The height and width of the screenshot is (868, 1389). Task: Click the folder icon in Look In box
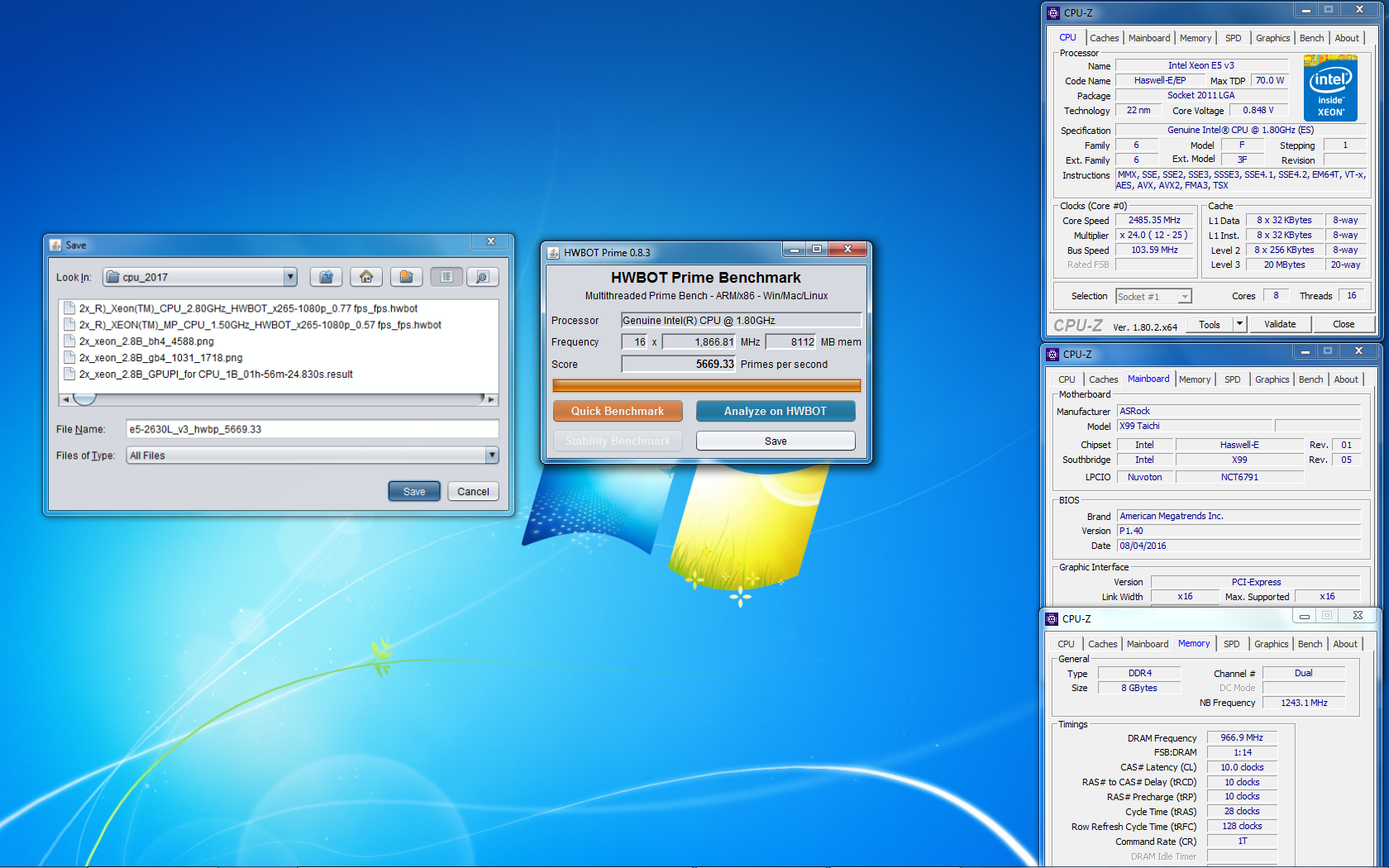tap(113, 277)
